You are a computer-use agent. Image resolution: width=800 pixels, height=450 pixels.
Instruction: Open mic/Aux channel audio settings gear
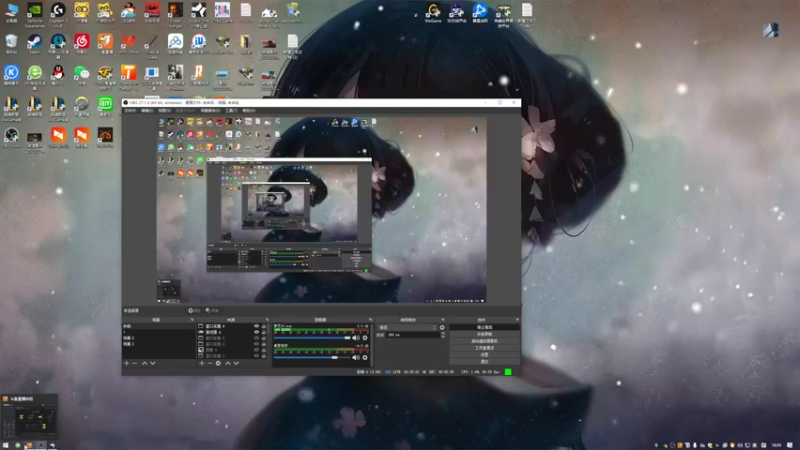pos(365,338)
